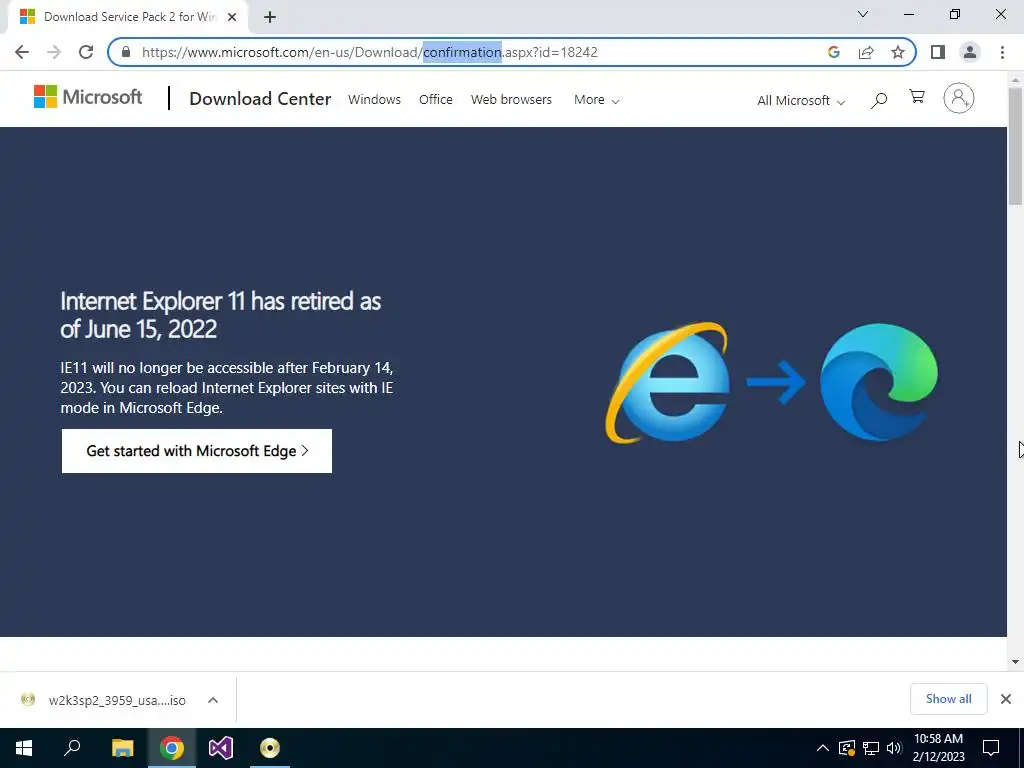
Task: Open the Download Center link
Action: (x=260, y=99)
